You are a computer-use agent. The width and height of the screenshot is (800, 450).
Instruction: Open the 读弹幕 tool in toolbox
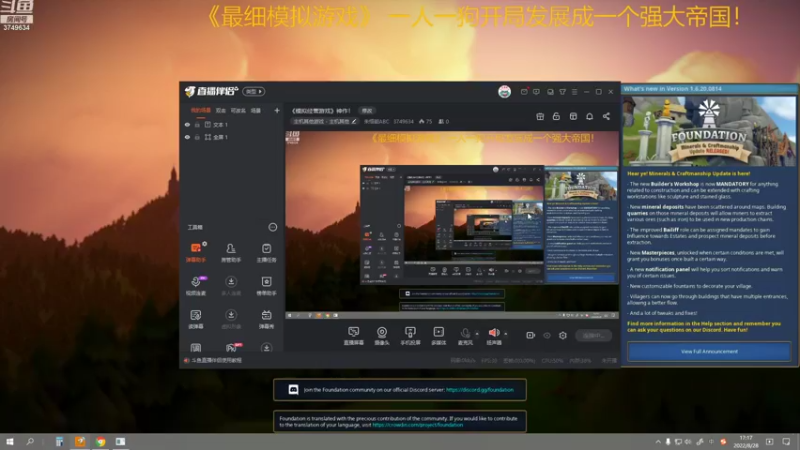pyautogui.click(x=196, y=318)
